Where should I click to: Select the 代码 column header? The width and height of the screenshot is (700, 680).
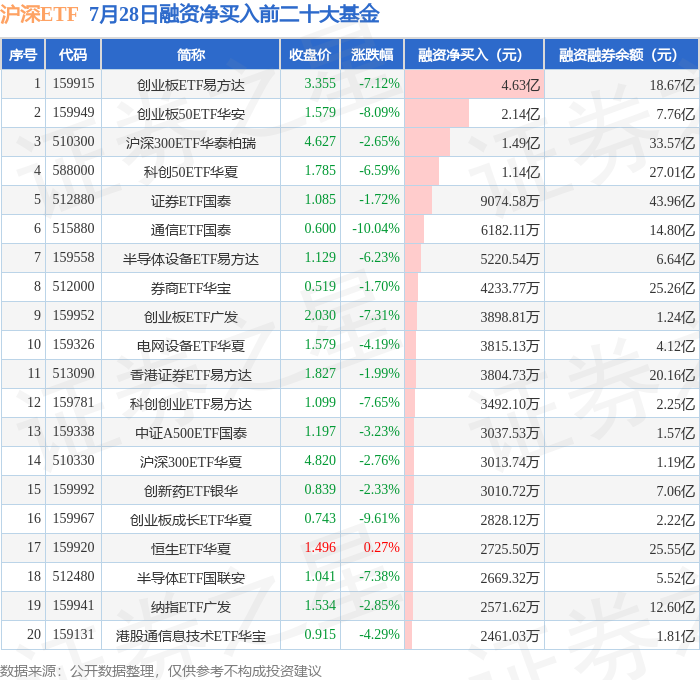73,54
